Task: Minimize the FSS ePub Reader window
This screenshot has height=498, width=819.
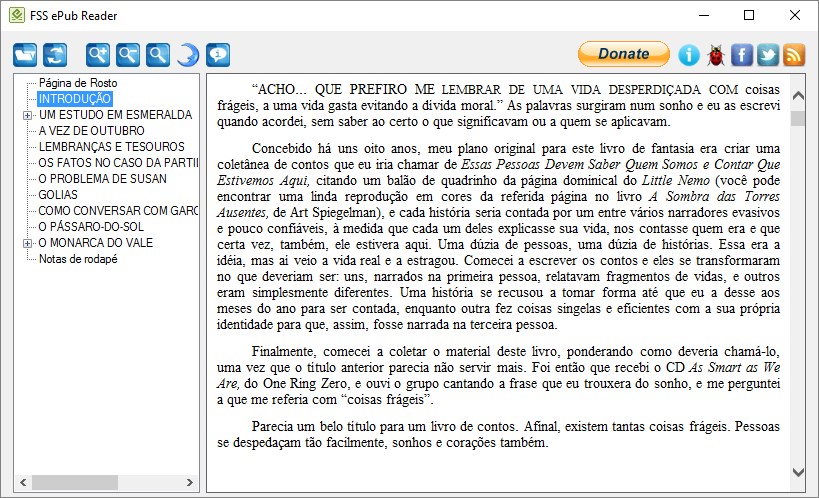Action: pos(704,15)
